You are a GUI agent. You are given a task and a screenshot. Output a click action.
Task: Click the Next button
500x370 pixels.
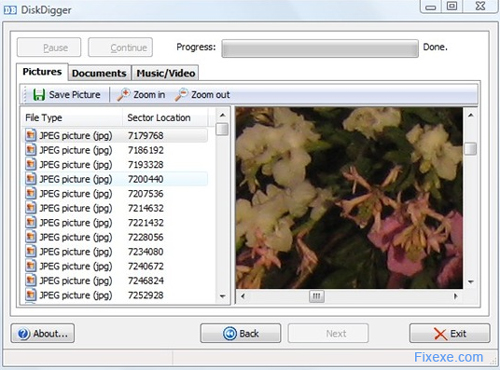click(x=328, y=333)
